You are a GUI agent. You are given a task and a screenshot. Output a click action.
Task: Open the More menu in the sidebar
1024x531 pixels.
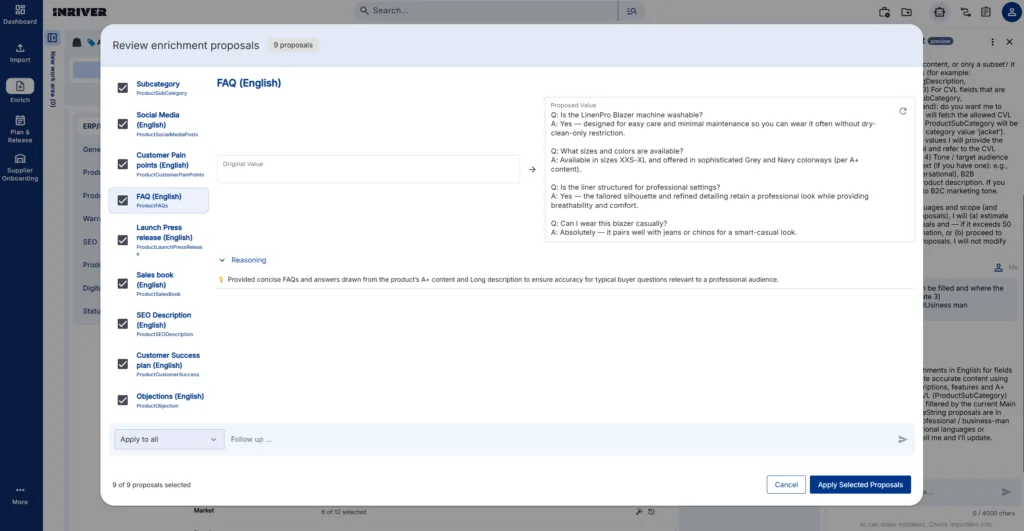pyautogui.click(x=20, y=495)
